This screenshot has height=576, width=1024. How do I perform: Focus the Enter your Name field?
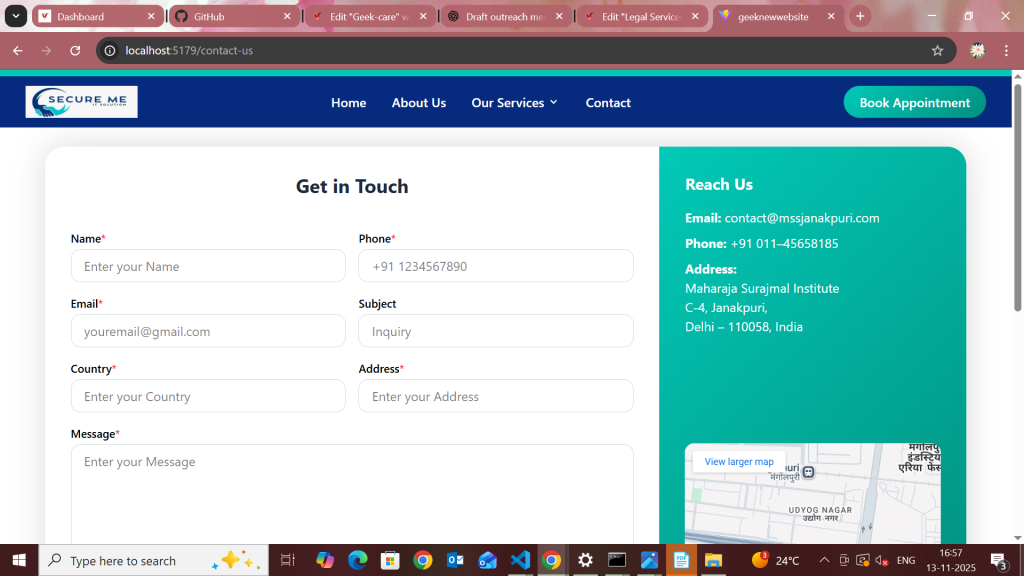[x=208, y=266]
